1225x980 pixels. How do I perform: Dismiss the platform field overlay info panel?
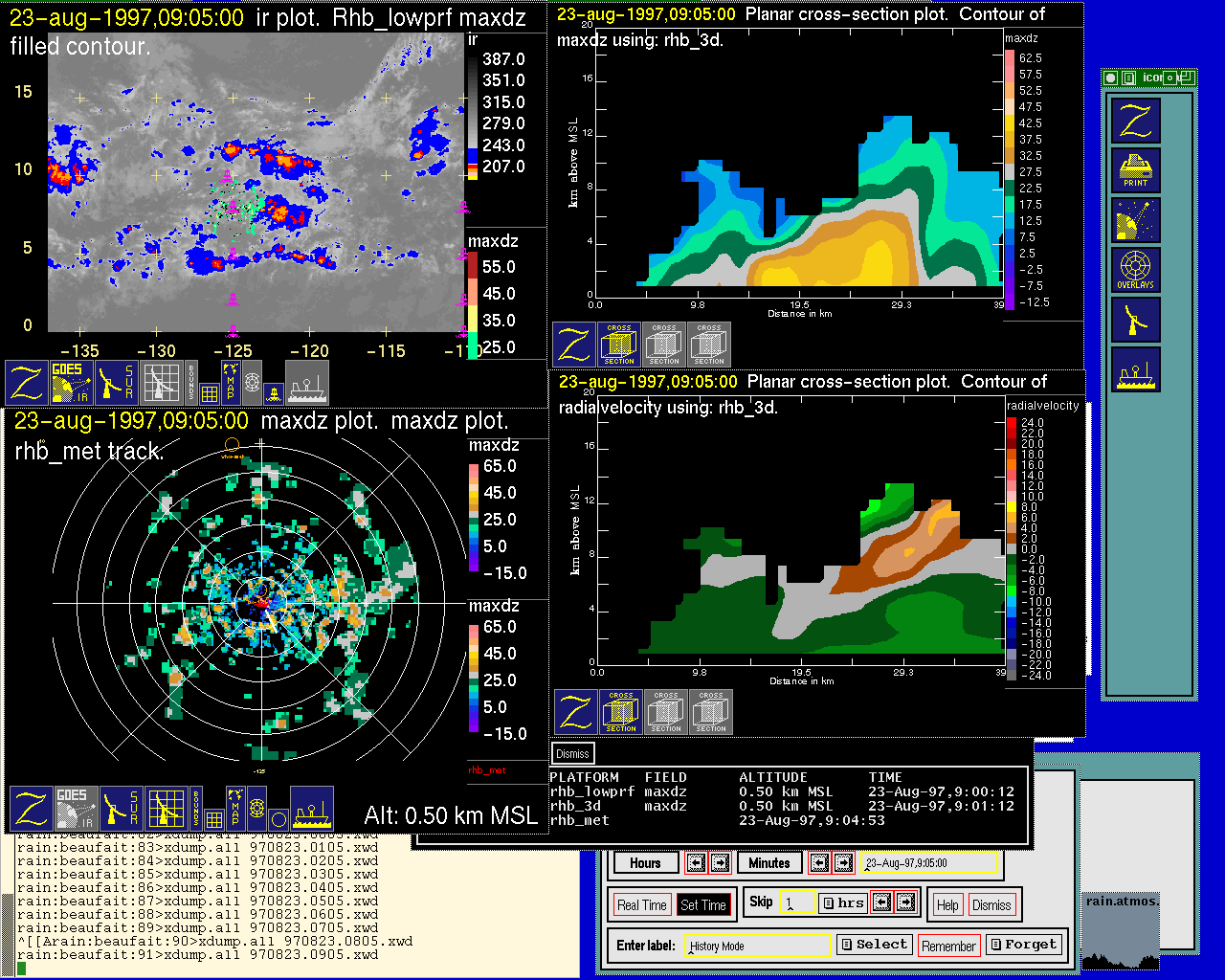(x=572, y=753)
